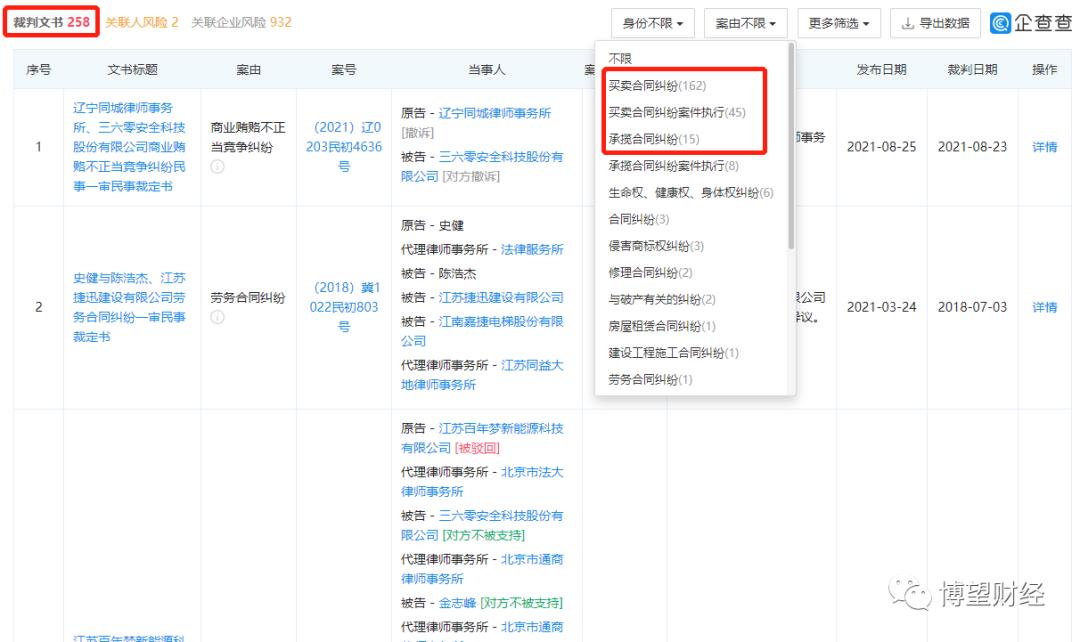This screenshot has width=1080, height=642.
Task: Select 生命权、健康权、身体权纠纷(6) option
Action: (691, 193)
